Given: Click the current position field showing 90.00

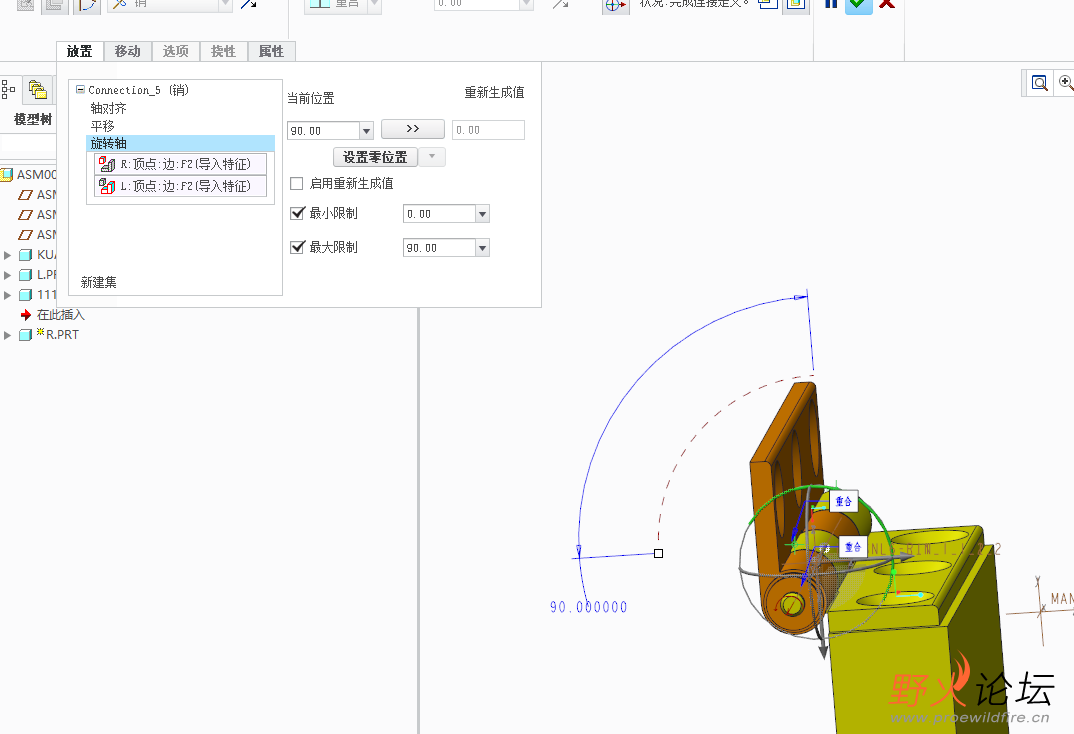Looking at the screenshot, I should pos(324,130).
